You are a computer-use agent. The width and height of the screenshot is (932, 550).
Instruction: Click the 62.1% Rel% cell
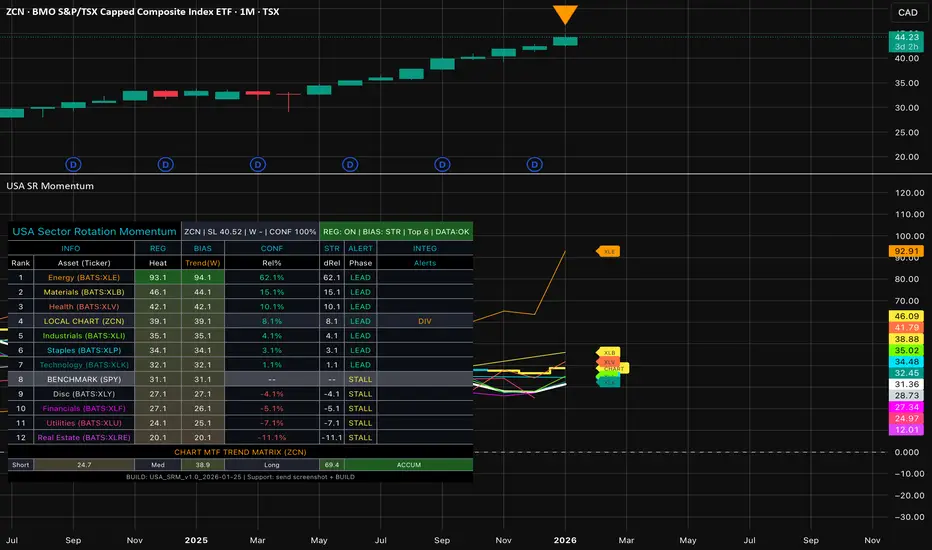pos(272,277)
